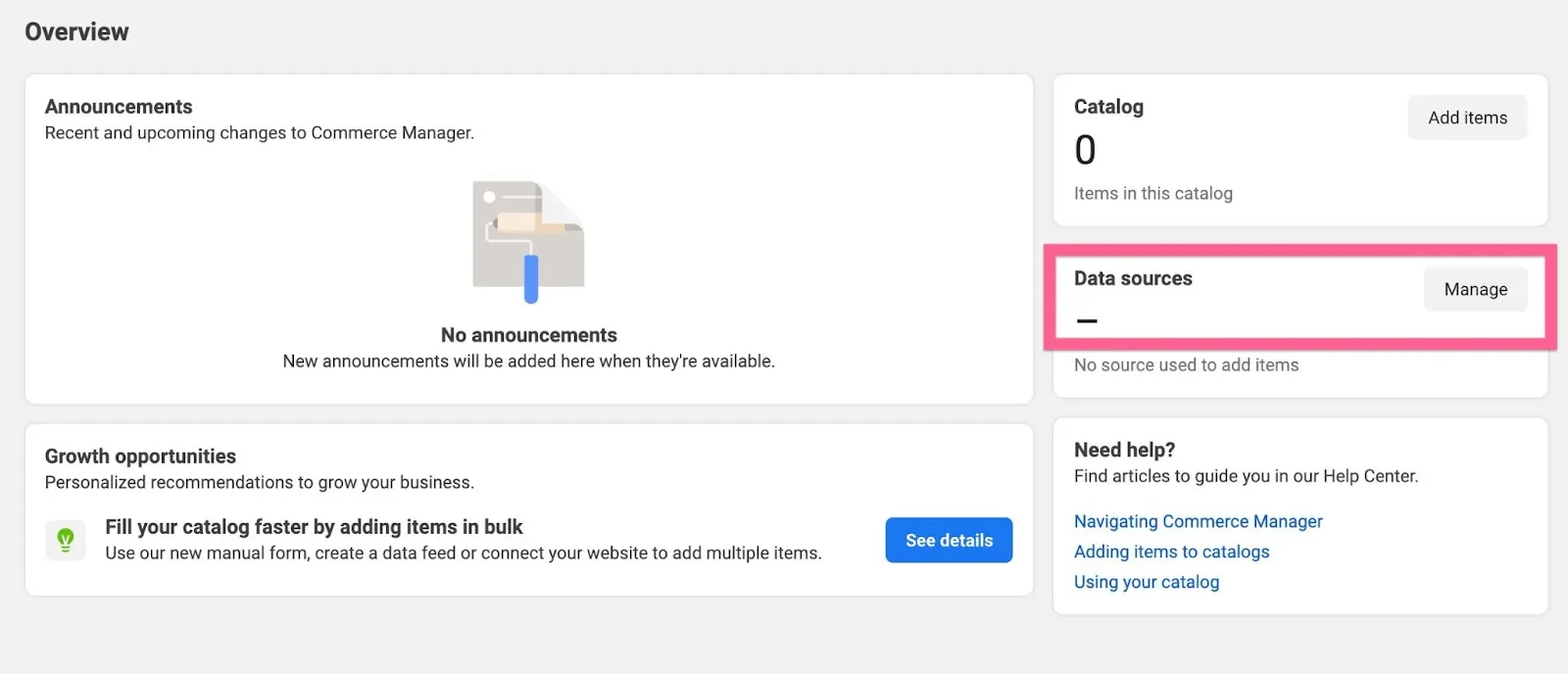The width and height of the screenshot is (1568, 674).
Task: Click the Add items button
Action: point(1467,118)
